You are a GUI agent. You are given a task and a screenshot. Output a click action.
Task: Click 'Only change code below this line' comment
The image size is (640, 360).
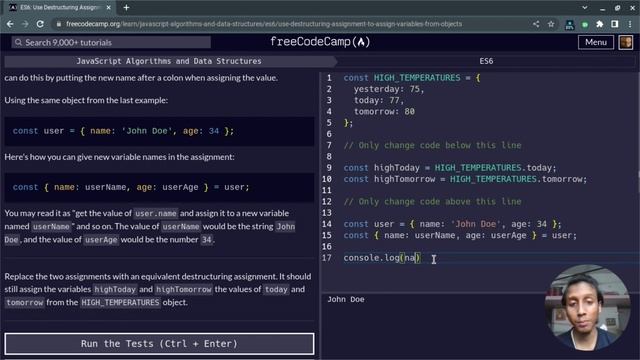pos(432,145)
